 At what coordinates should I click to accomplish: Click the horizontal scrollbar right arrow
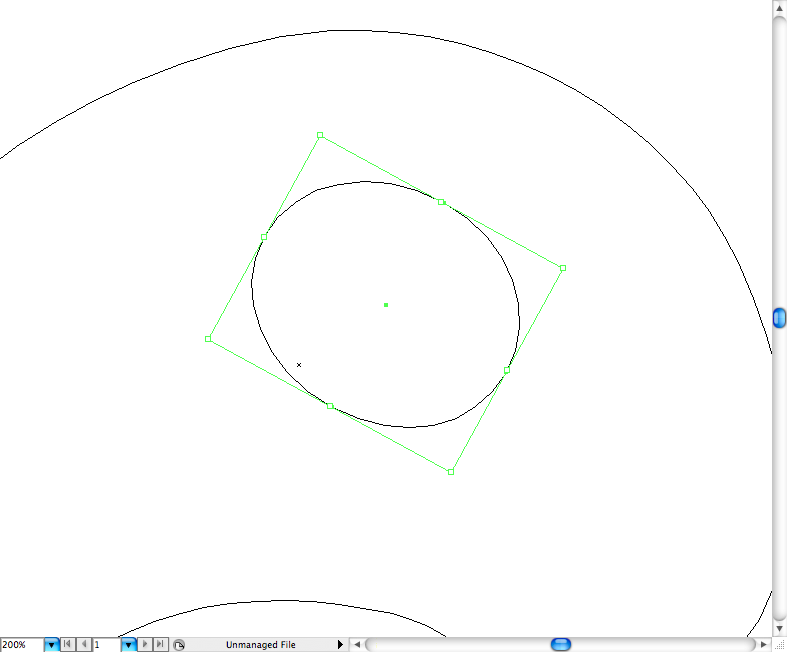[762, 644]
